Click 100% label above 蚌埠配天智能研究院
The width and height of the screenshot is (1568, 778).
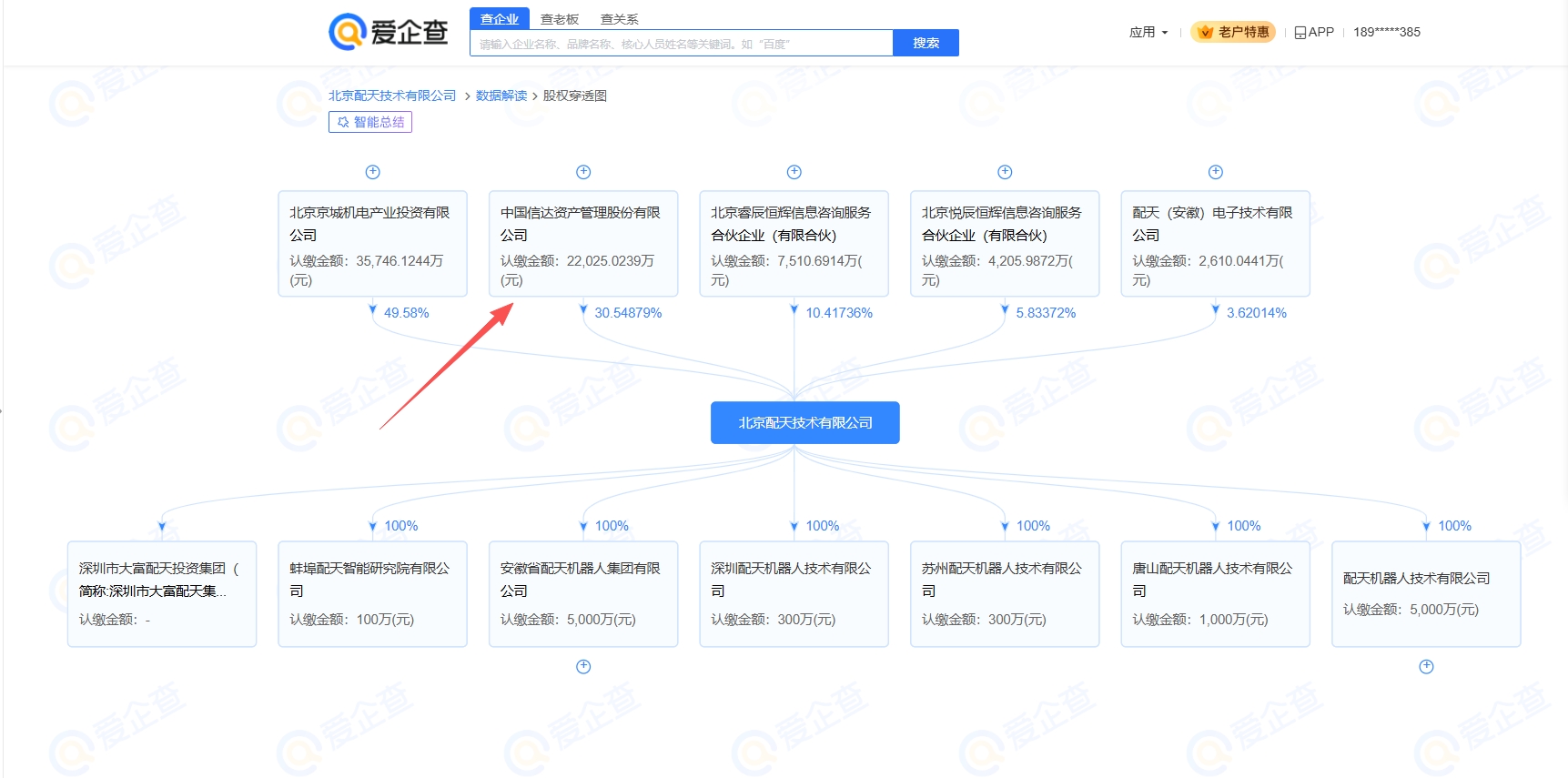(x=401, y=526)
